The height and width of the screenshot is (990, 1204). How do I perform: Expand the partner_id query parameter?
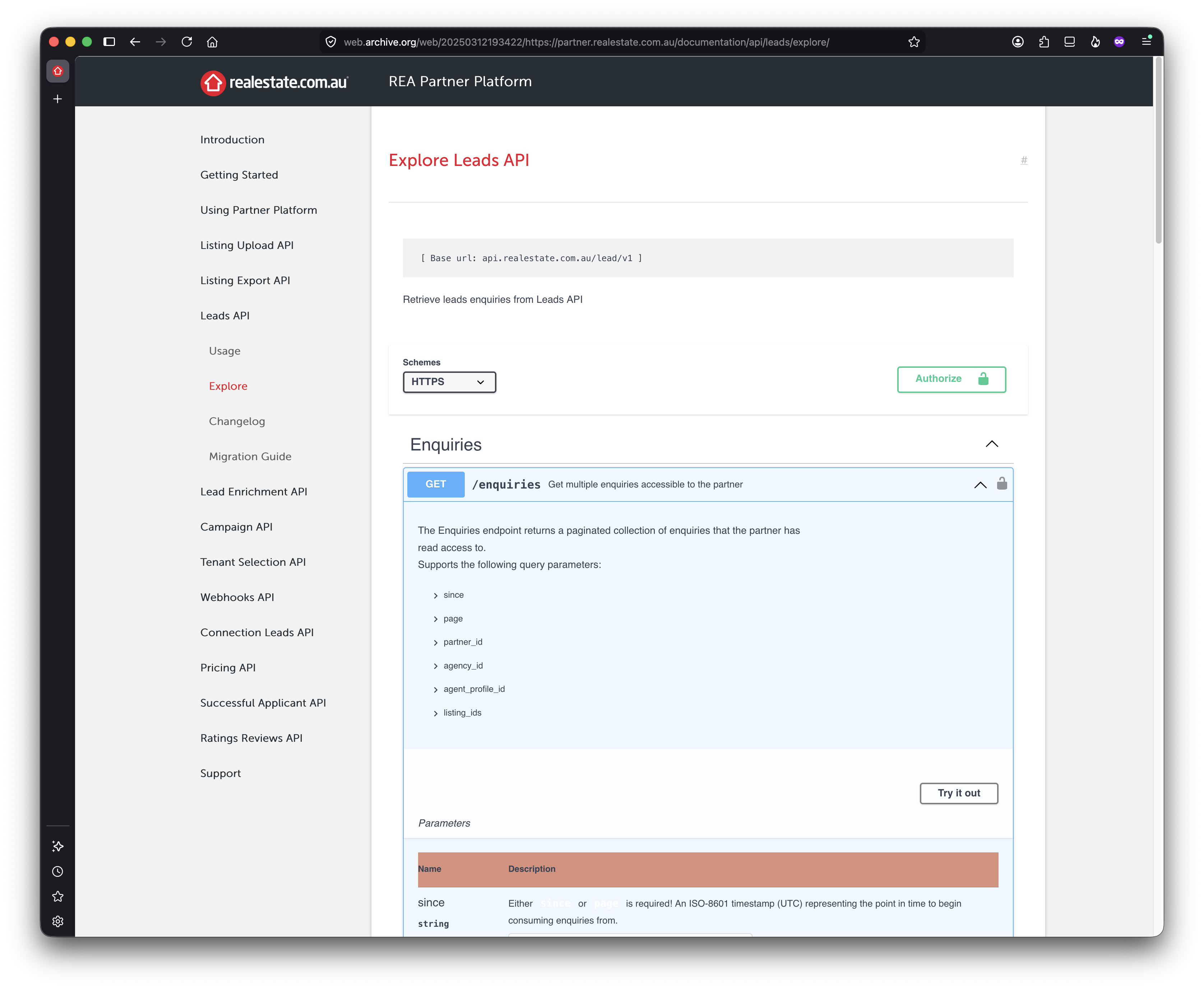coord(458,642)
